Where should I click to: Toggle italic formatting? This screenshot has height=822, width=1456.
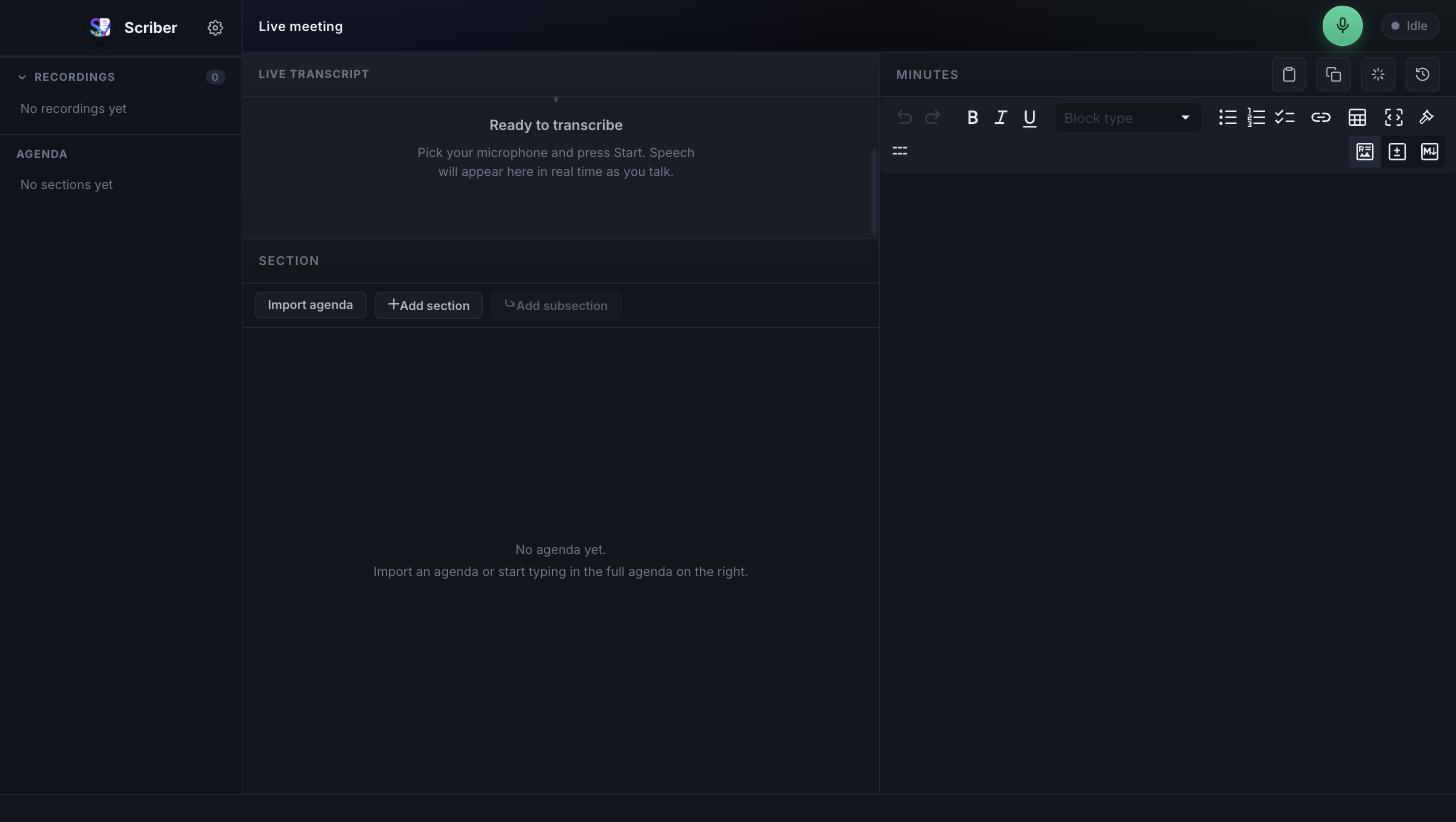click(1000, 118)
